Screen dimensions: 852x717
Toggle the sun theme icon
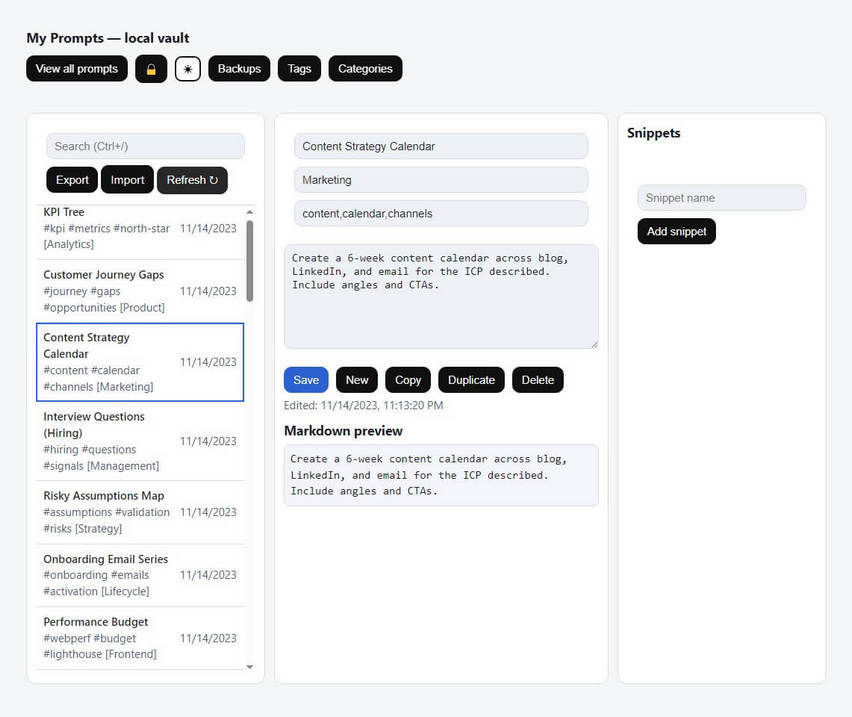[187, 69]
